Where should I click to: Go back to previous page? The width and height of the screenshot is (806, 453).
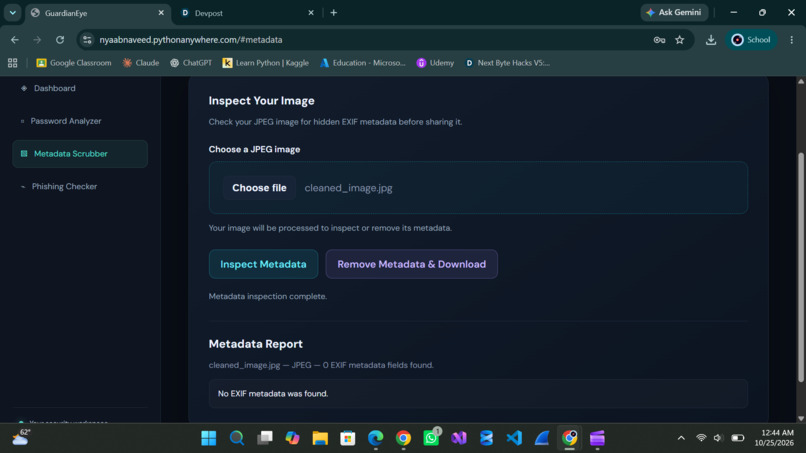15,40
